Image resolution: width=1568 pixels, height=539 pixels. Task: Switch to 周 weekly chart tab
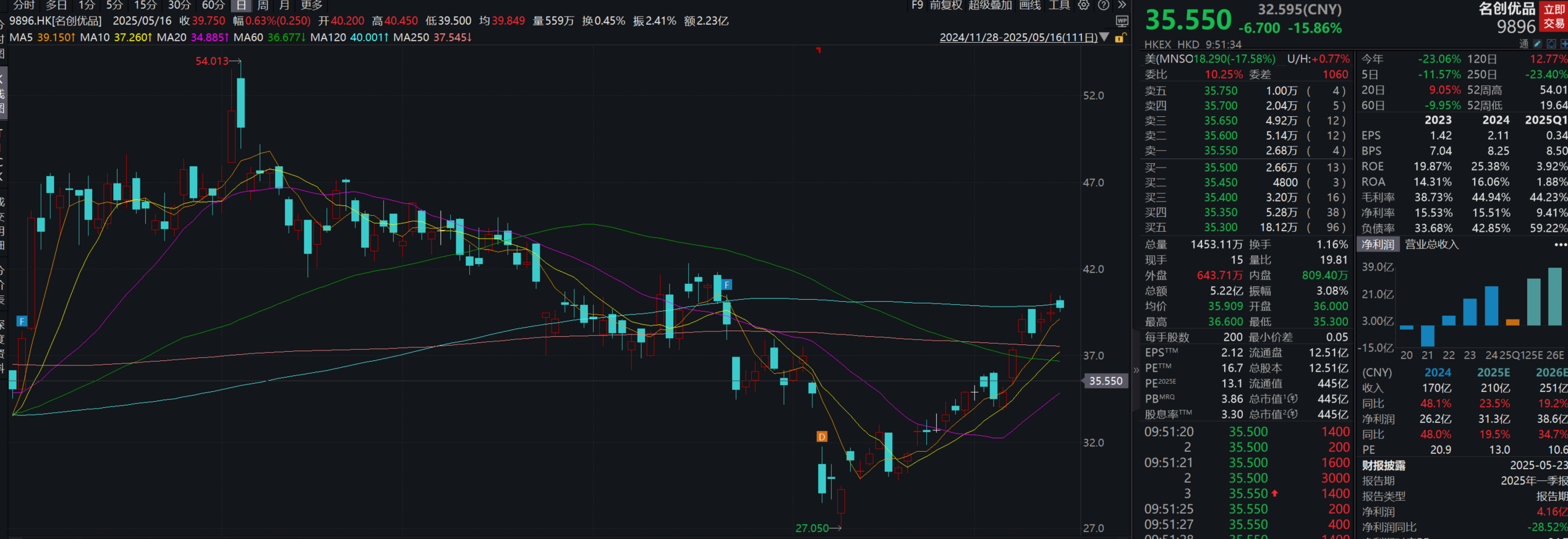pos(263,6)
